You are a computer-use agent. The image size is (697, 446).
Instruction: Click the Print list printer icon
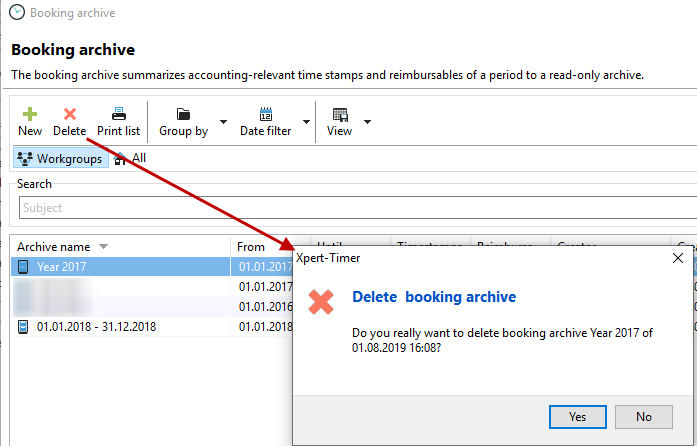click(118, 114)
